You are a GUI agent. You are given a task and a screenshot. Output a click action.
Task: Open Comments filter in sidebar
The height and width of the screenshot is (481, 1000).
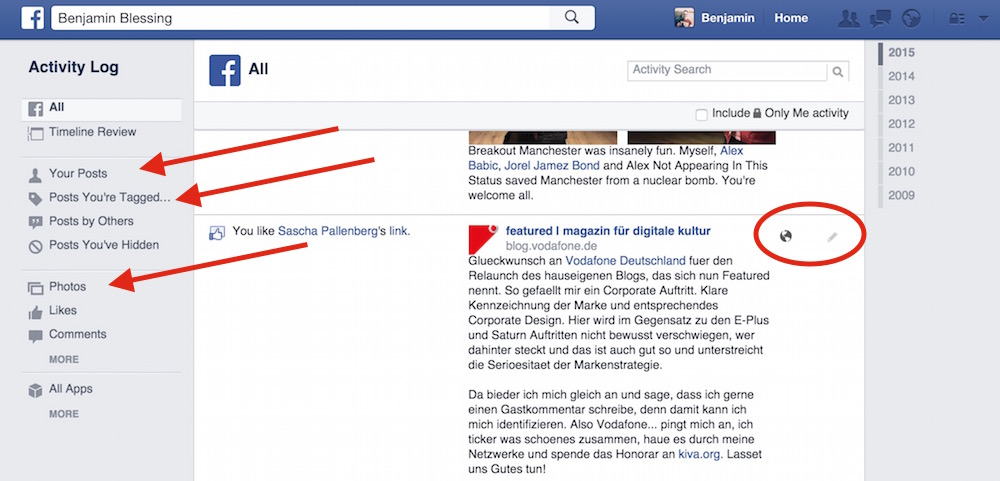[78, 334]
